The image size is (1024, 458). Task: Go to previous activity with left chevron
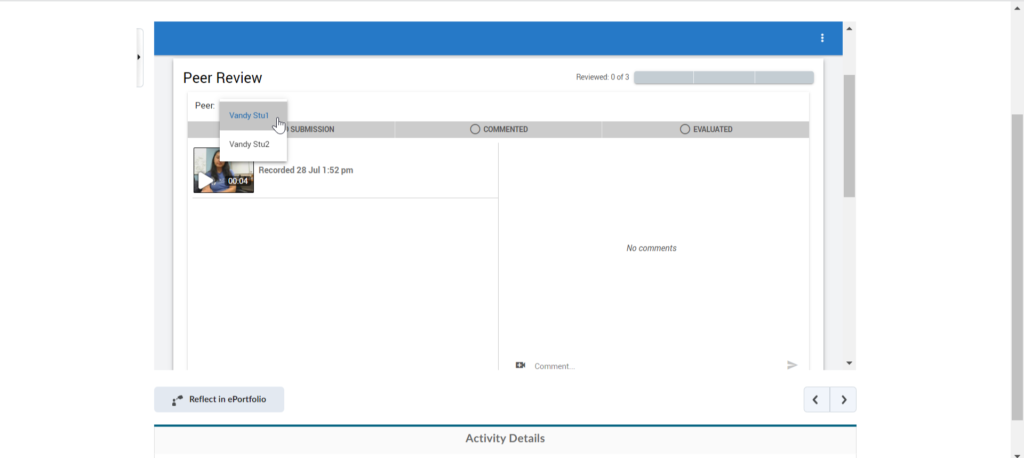(816, 400)
